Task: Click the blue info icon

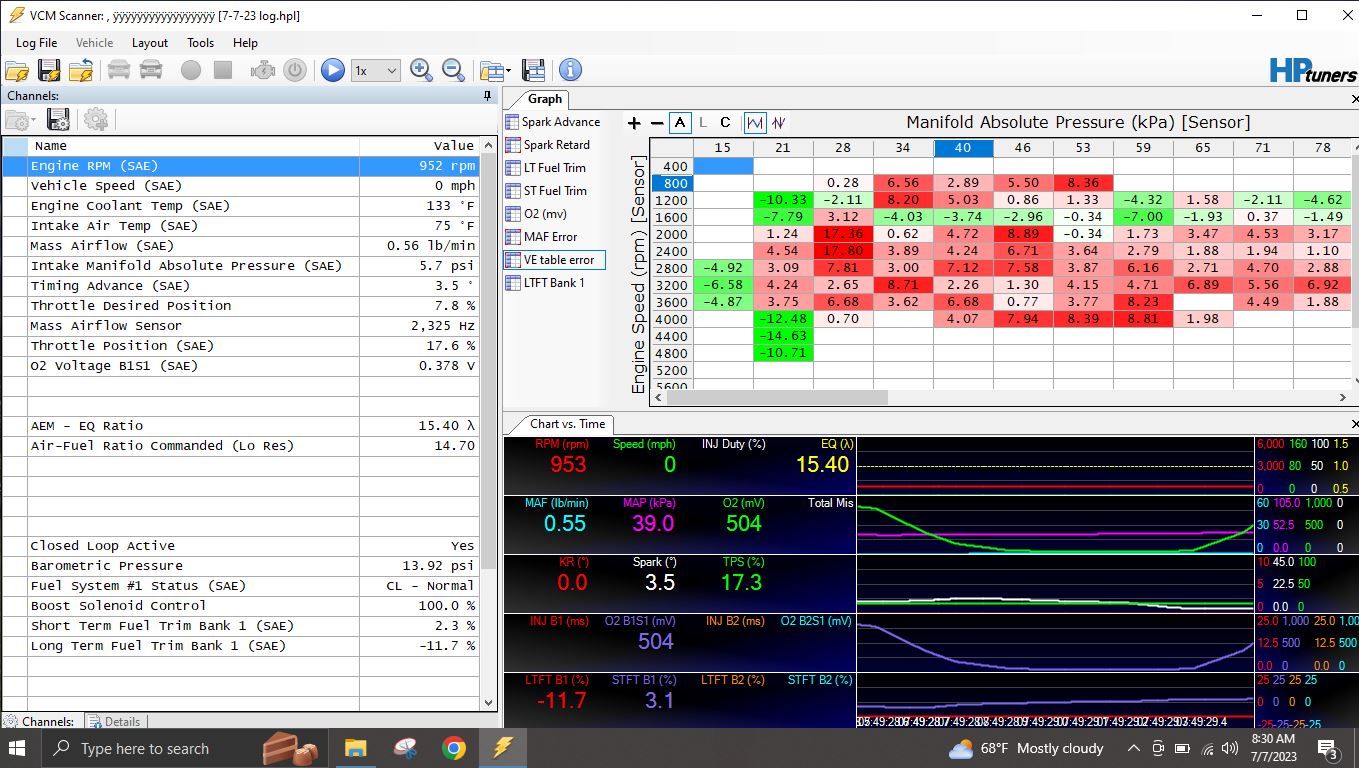Action: (x=570, y=70)
